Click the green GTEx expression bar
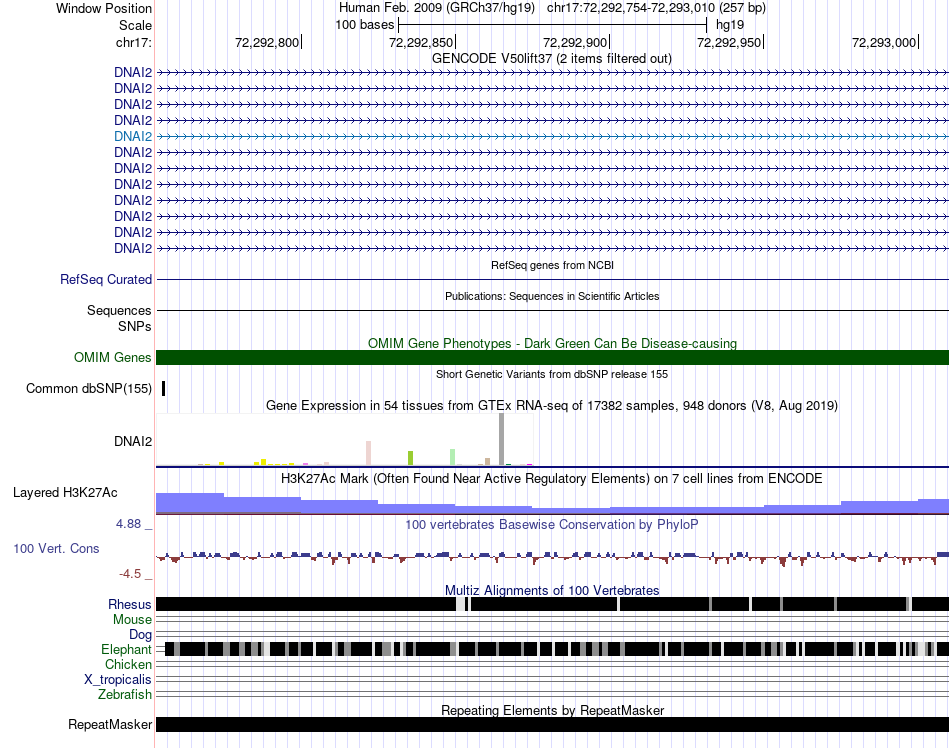Viewport: 950px width, 748px height. (410, 458)
